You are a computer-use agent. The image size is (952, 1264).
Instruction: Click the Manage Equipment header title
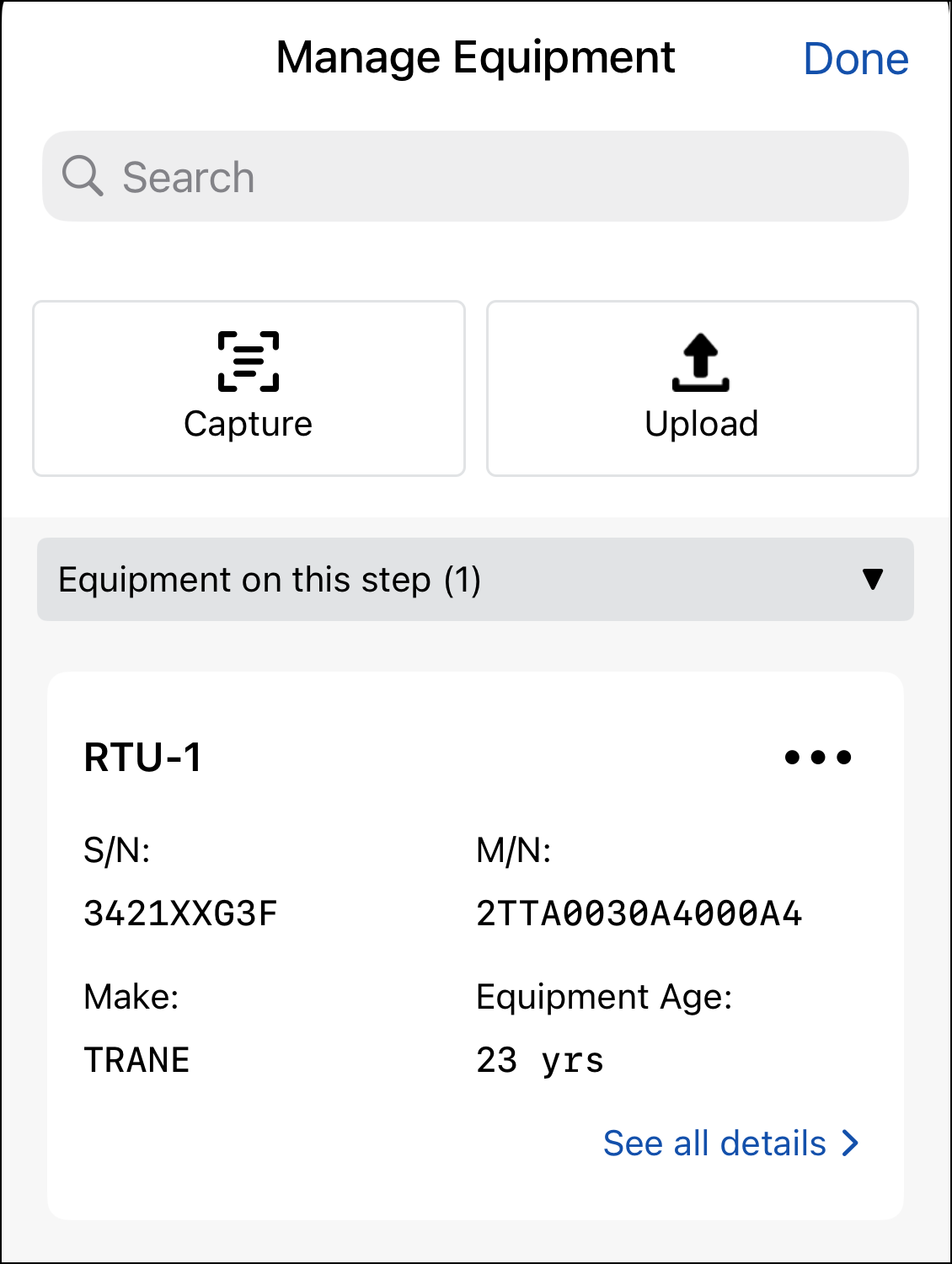[x=476, y=58]
